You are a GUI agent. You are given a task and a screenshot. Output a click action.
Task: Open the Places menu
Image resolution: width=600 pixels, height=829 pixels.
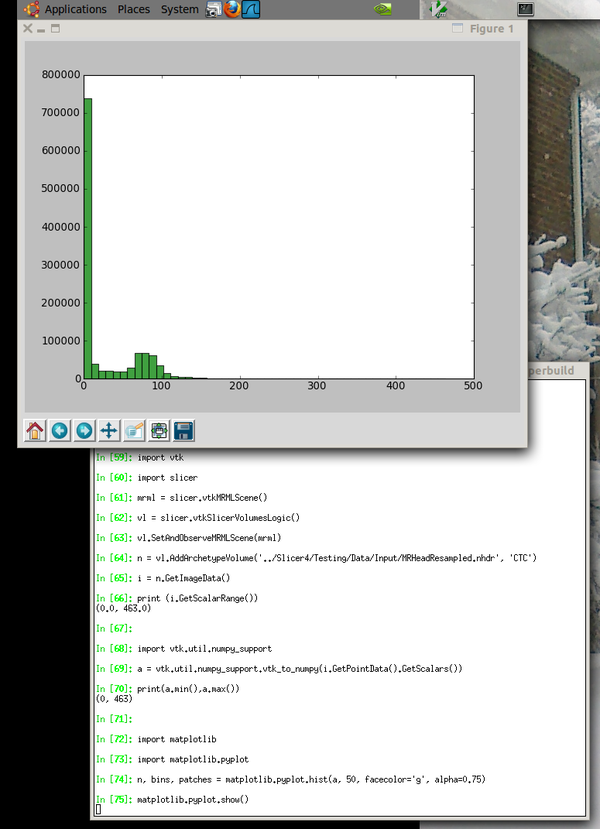(134, 9)
